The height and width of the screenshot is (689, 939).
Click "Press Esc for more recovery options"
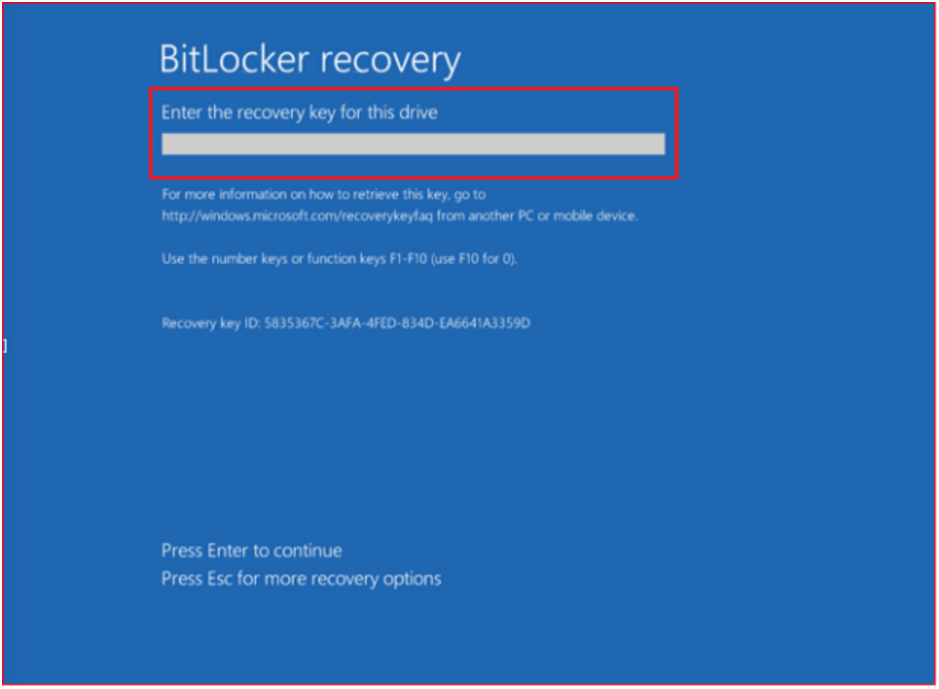click(301, 579)
